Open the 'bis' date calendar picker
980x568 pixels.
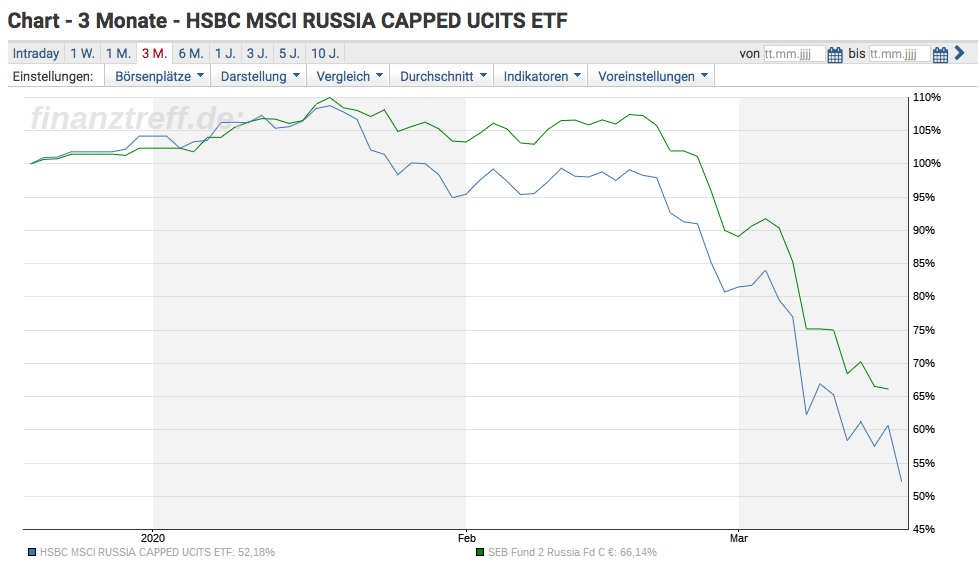pos(940,54)
